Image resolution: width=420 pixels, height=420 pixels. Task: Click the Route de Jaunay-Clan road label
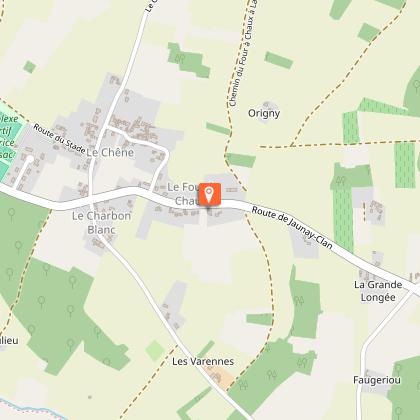pos(292,228)
